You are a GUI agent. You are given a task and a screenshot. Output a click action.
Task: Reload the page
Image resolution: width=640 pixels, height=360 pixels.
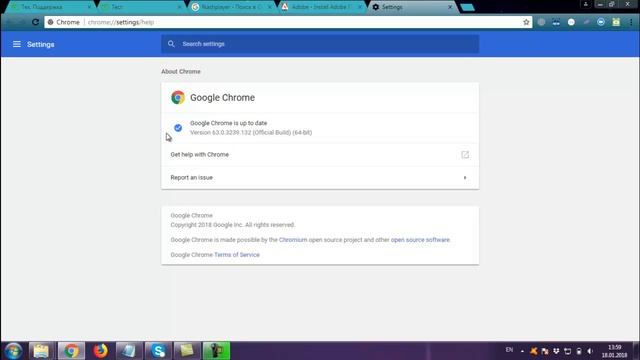36,22
